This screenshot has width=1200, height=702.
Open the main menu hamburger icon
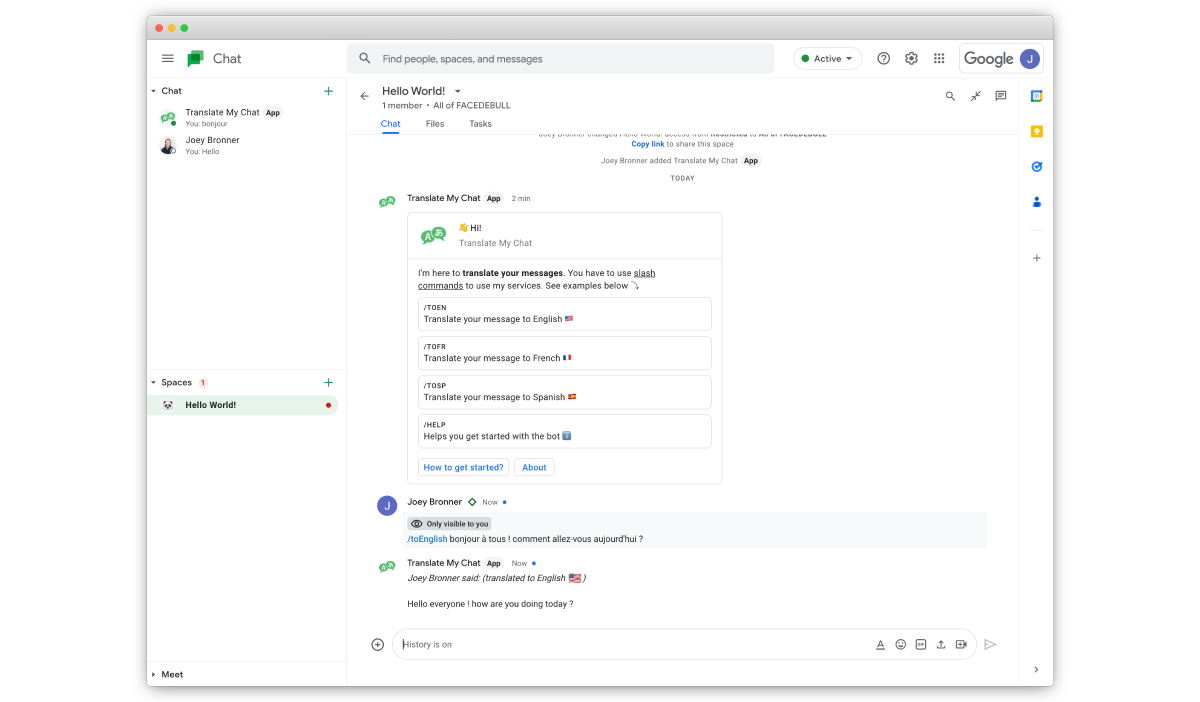(x=168, y=59)
